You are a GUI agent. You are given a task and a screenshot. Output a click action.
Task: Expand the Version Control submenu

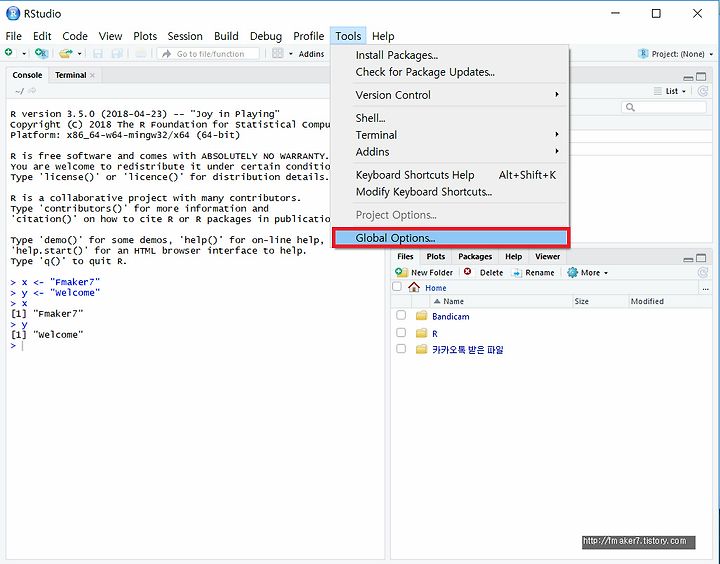(450, 95)
